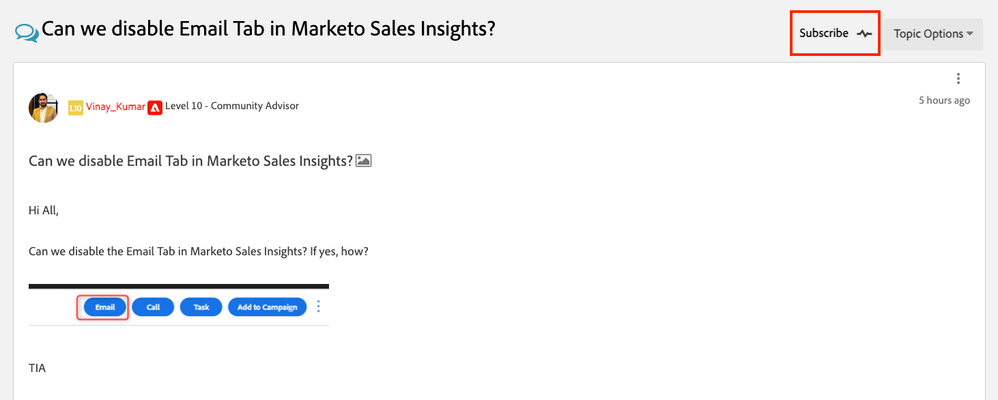Click the Call pill in embedded image
The image size is (998, 400).
coord(153,307)
